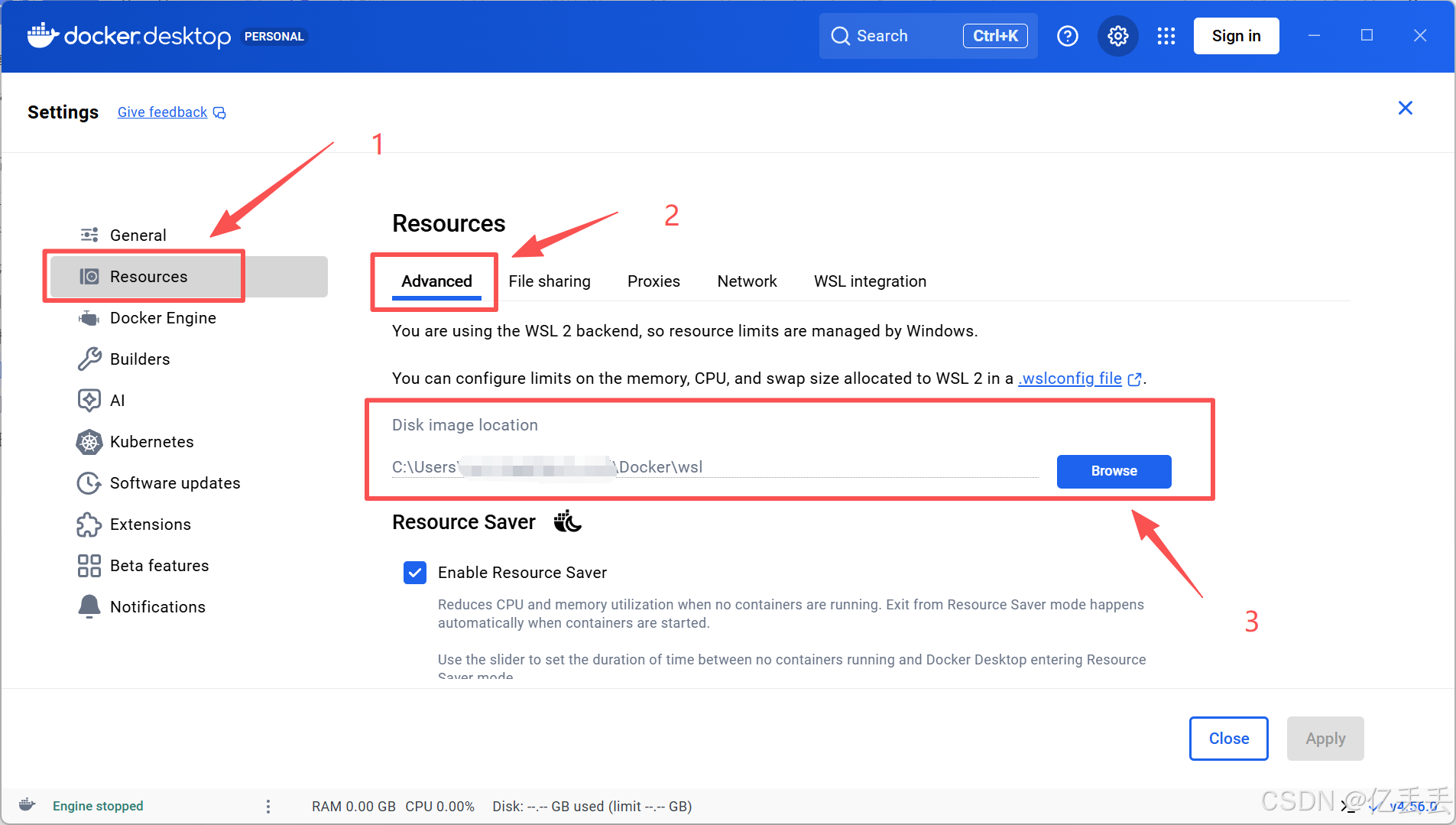
Task: Click the Docker Engine icon in sidebar
Action: [89, 318]
